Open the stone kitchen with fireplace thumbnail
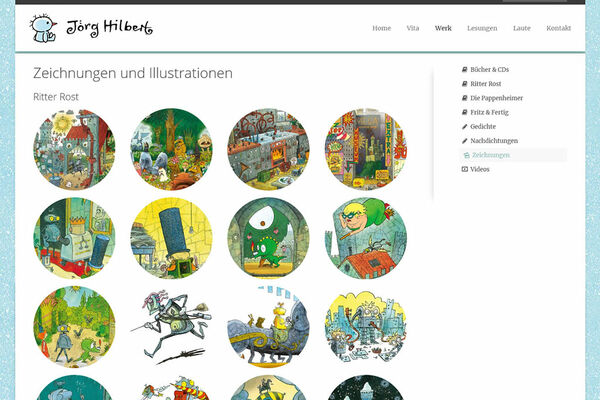This screenshot has height=400, width=600. (x=269, y=149)
